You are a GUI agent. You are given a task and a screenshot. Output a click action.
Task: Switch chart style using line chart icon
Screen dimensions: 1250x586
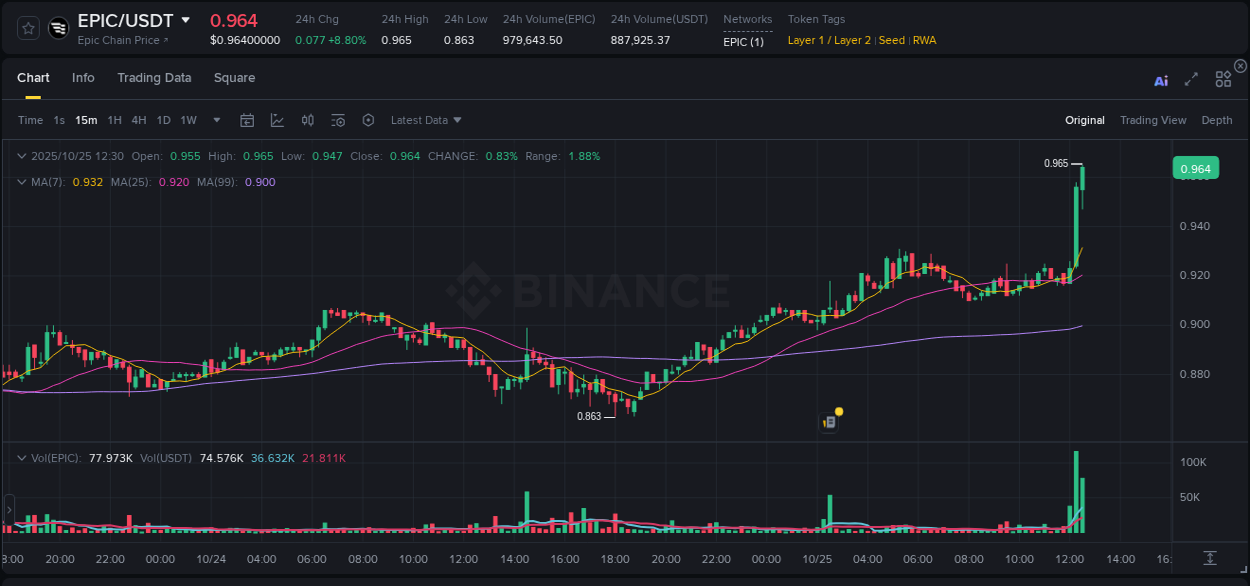(x=277, y=120)
